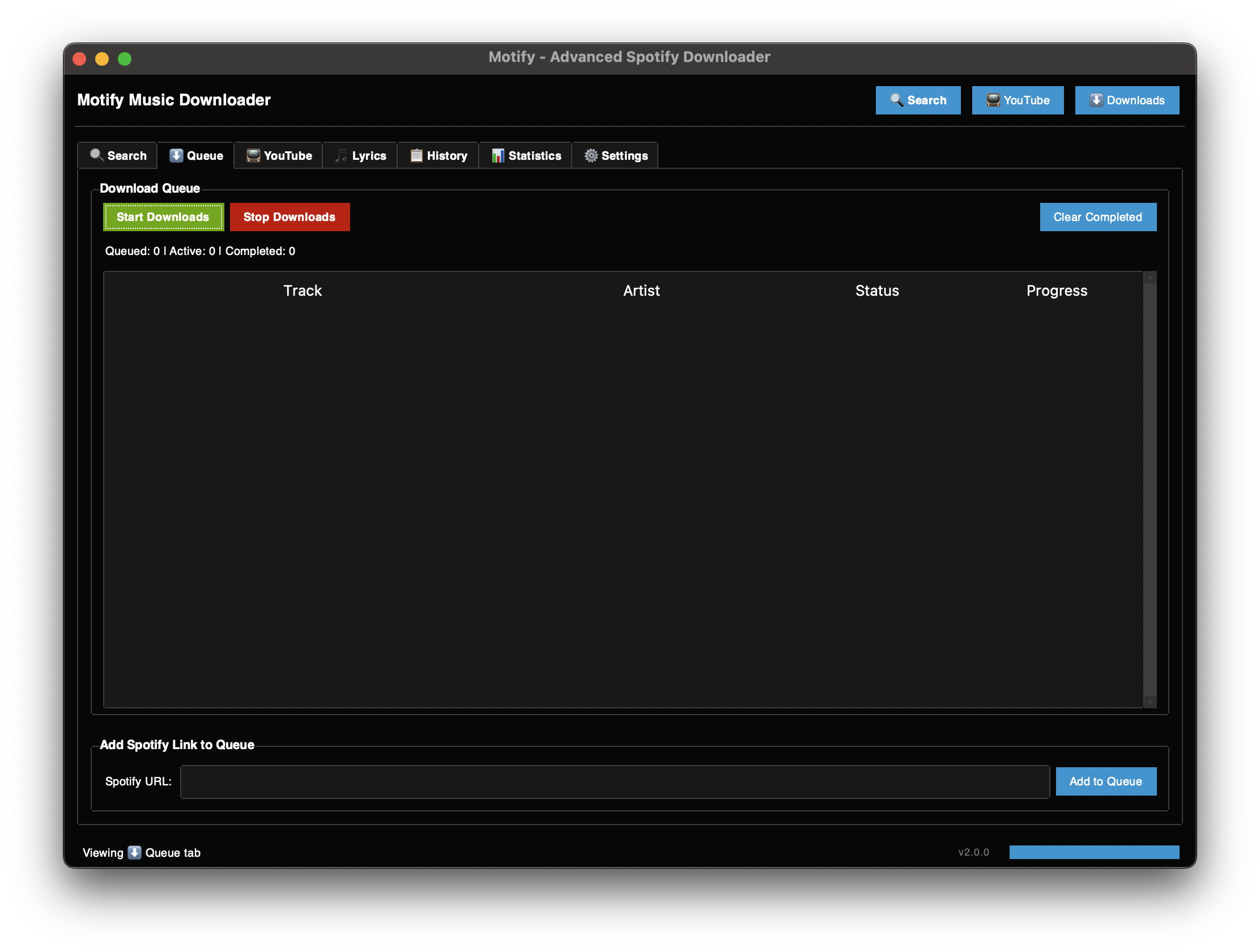Click the blue YouTube header button
Viewport: 1260px width, 952px height.
click(1018, 100)
